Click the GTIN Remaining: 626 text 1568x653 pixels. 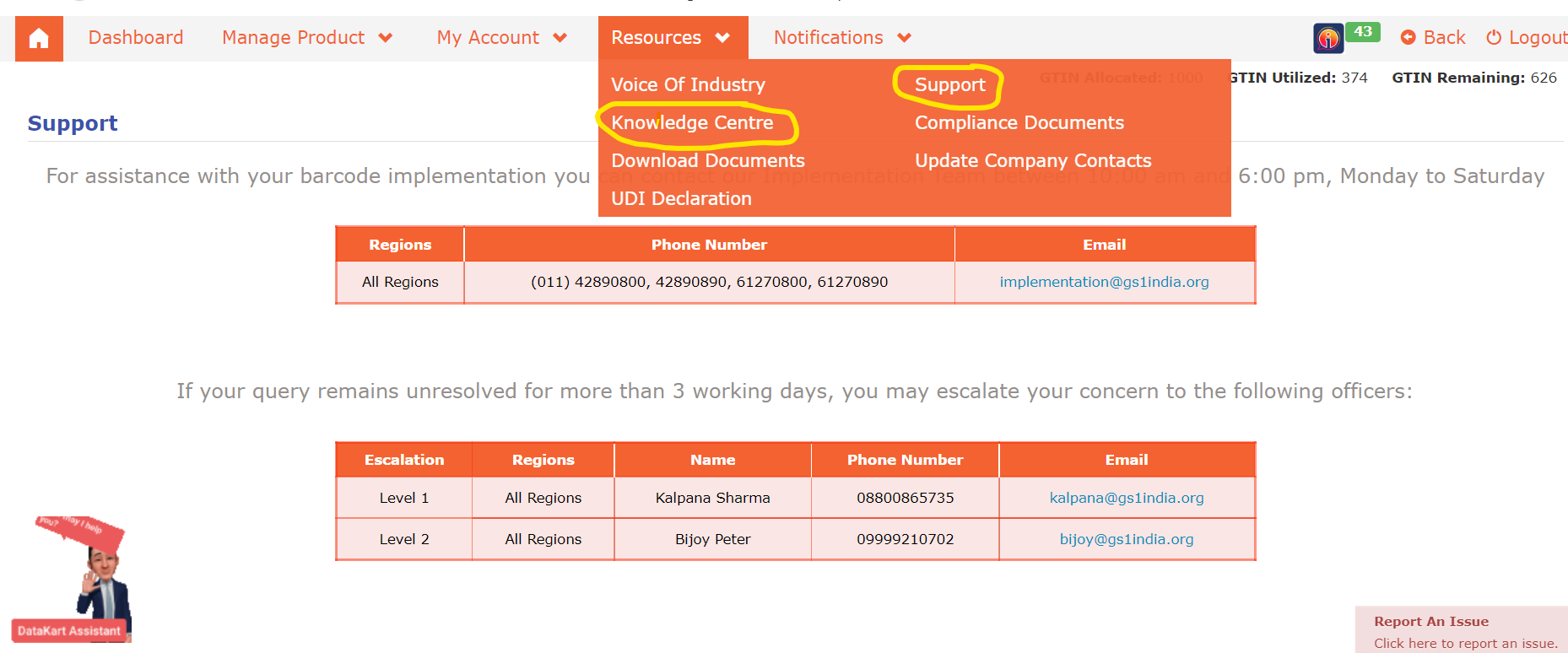pos(1474,78)
